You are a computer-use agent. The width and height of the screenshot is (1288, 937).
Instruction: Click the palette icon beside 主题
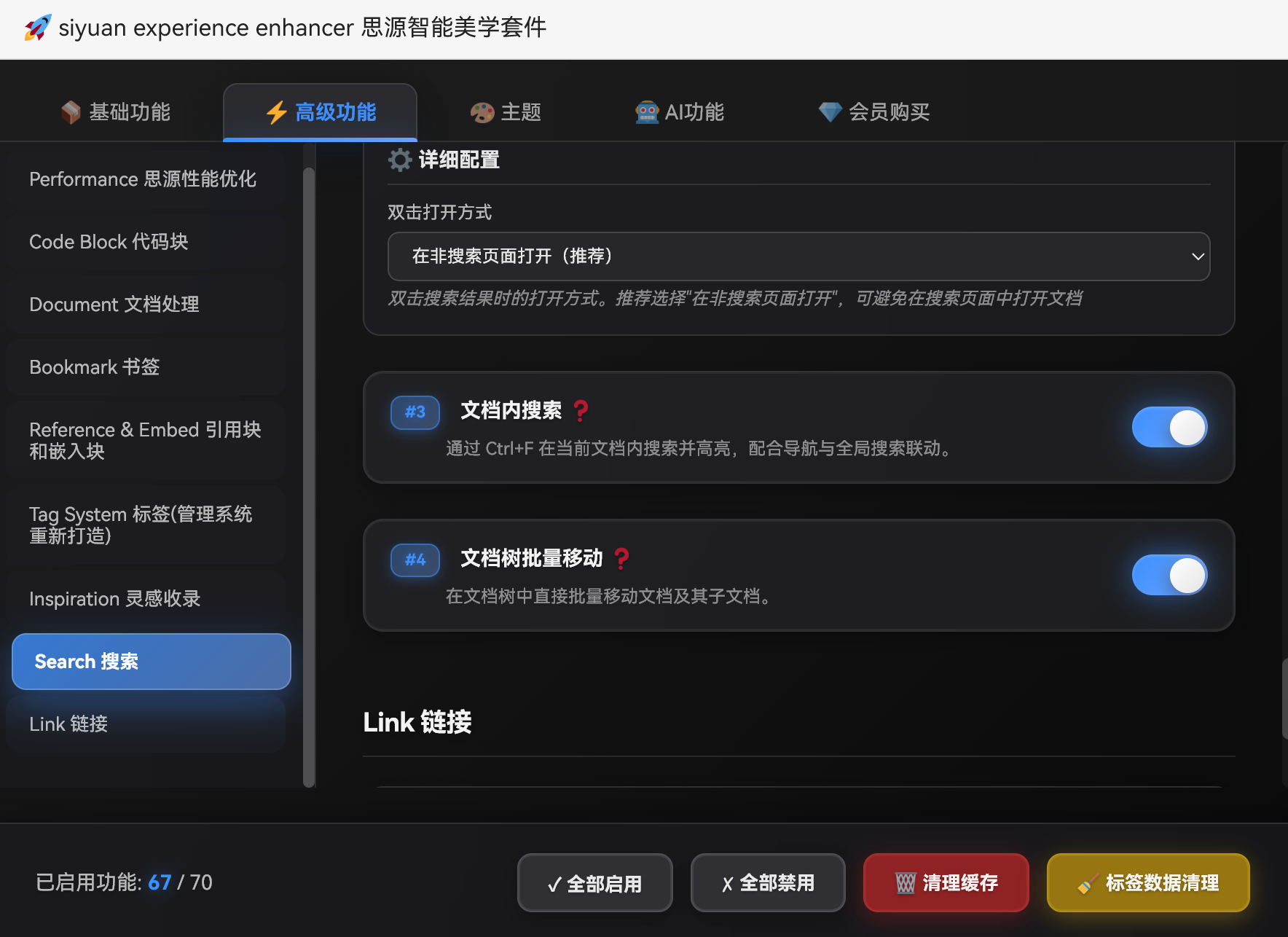(482, 112)
